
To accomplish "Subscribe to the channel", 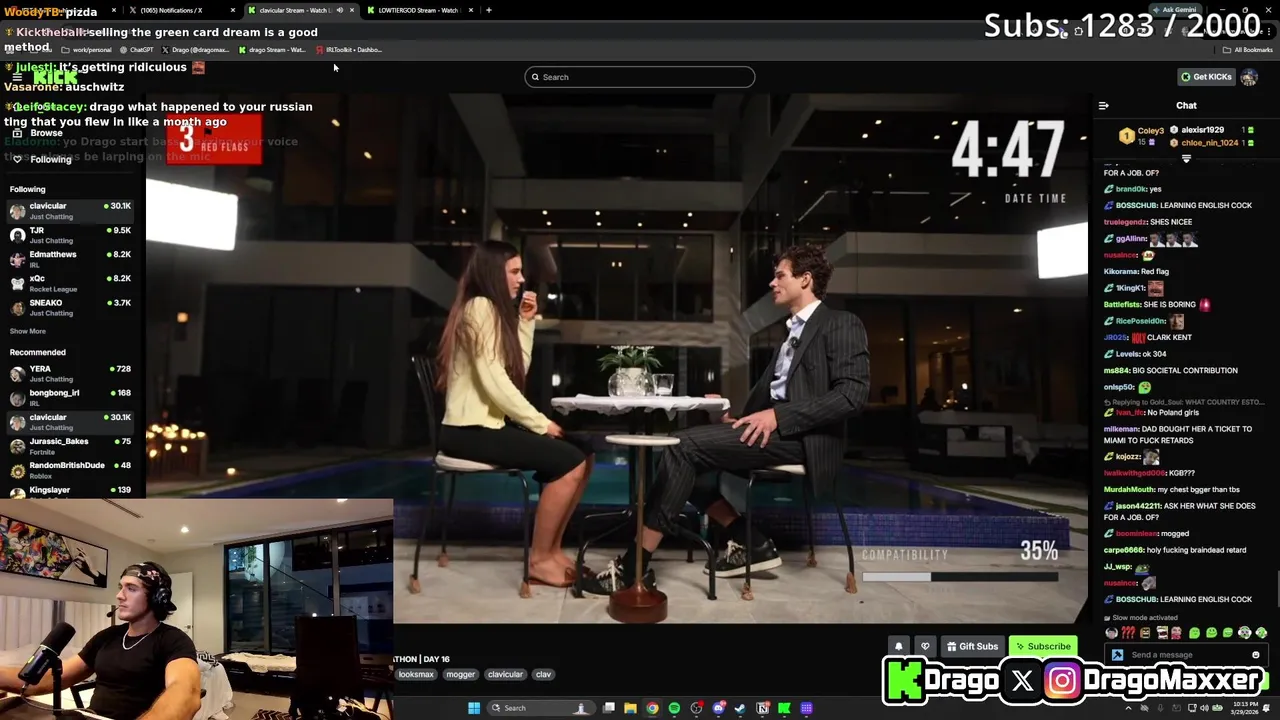I will tap(1042, 646).
